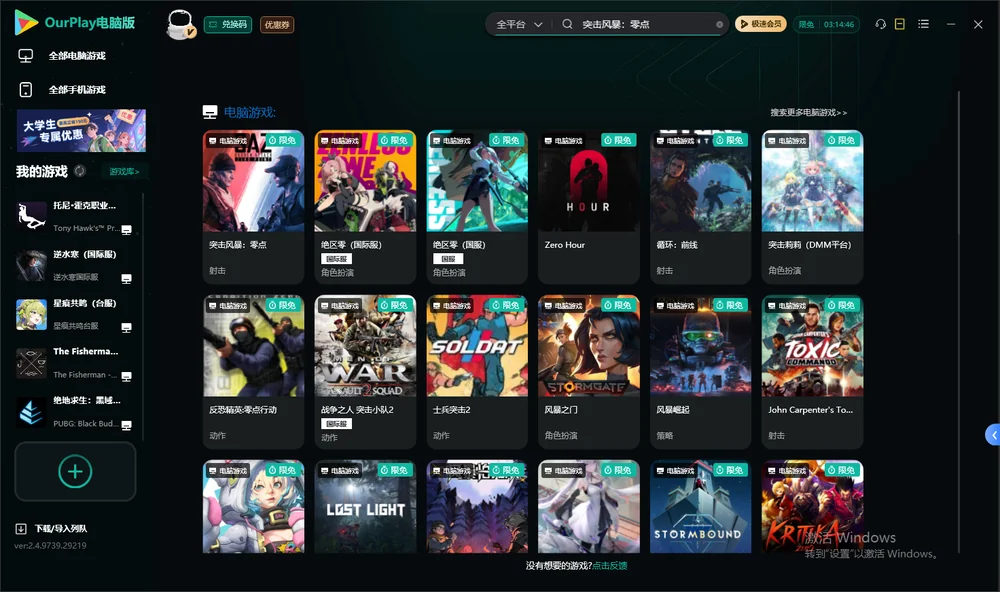1000x592 pixels.
Task: Open the 极速会员 membership button
Action: pos(761,24)
